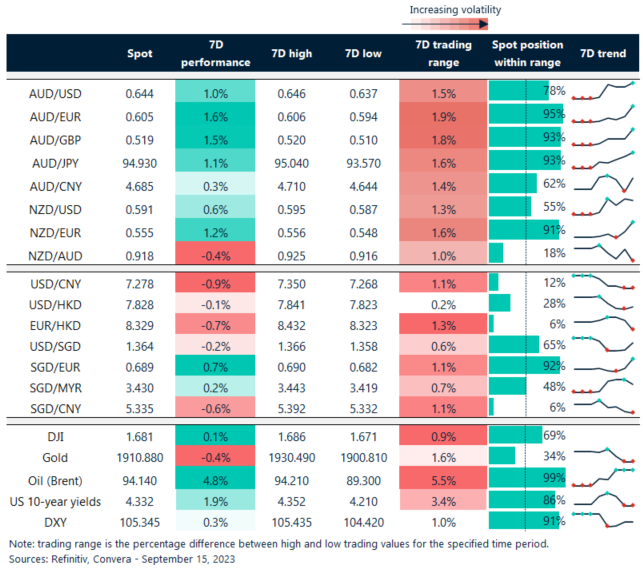Click the Gold 7D trend sparkline
Viewport: 643px width, 568px height.
coord(604,457)
